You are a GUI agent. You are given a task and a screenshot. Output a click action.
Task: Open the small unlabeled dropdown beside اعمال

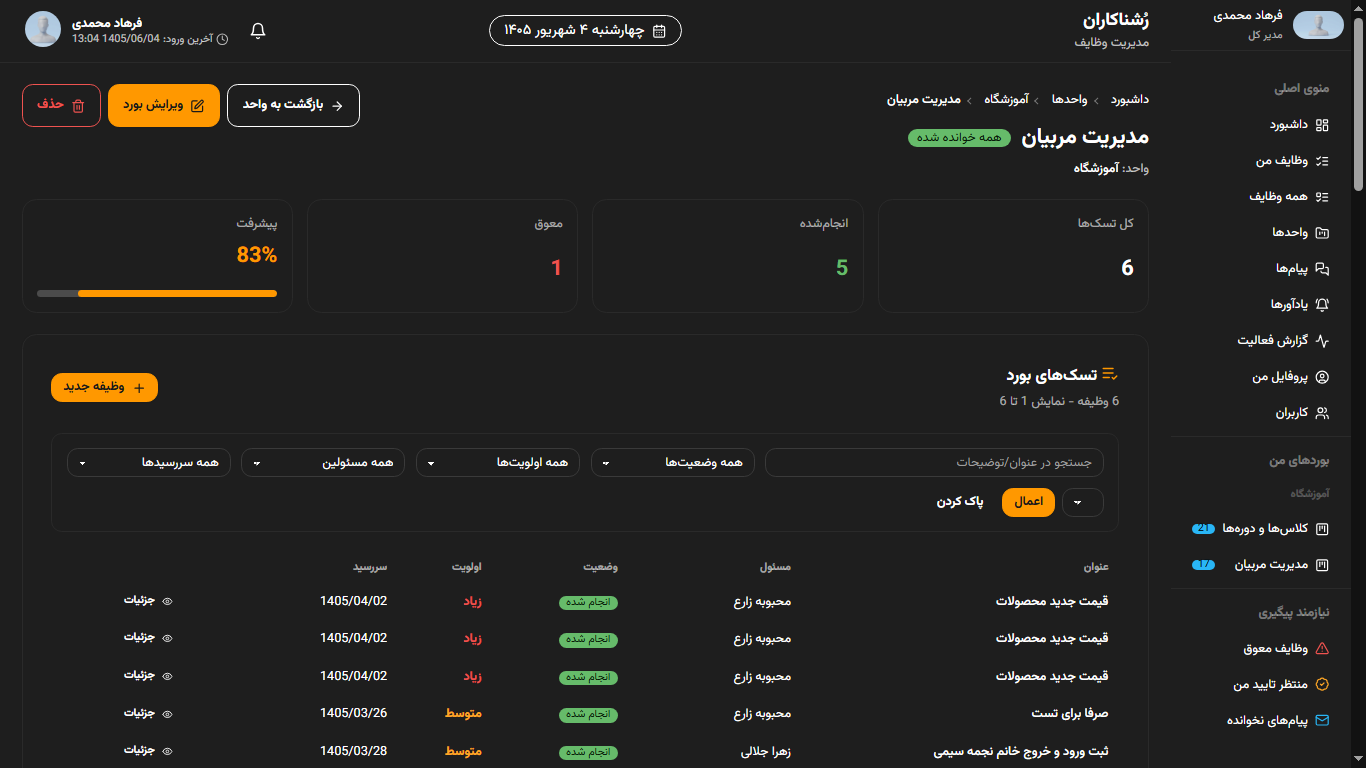(1083, 502)
